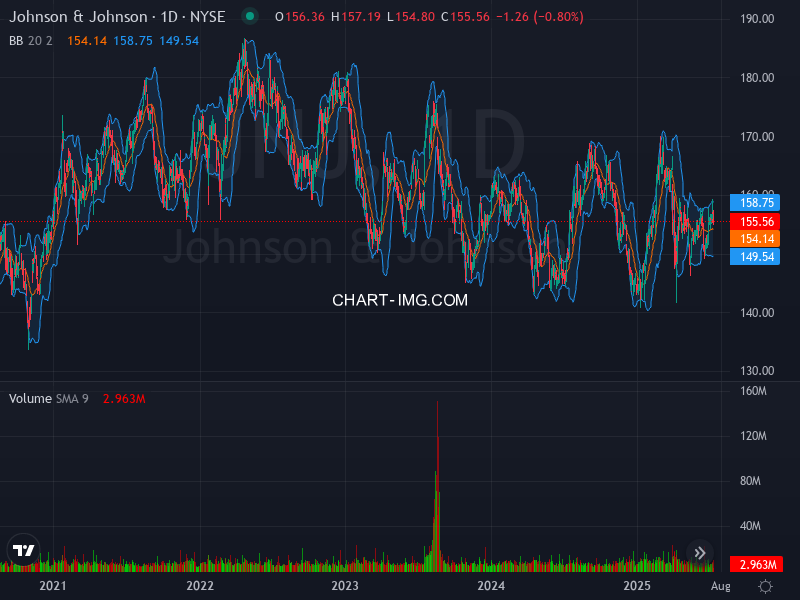The image size is (800, 600).
Task: Click the orange 154.14 basis price tag
Action: point(755,238)
